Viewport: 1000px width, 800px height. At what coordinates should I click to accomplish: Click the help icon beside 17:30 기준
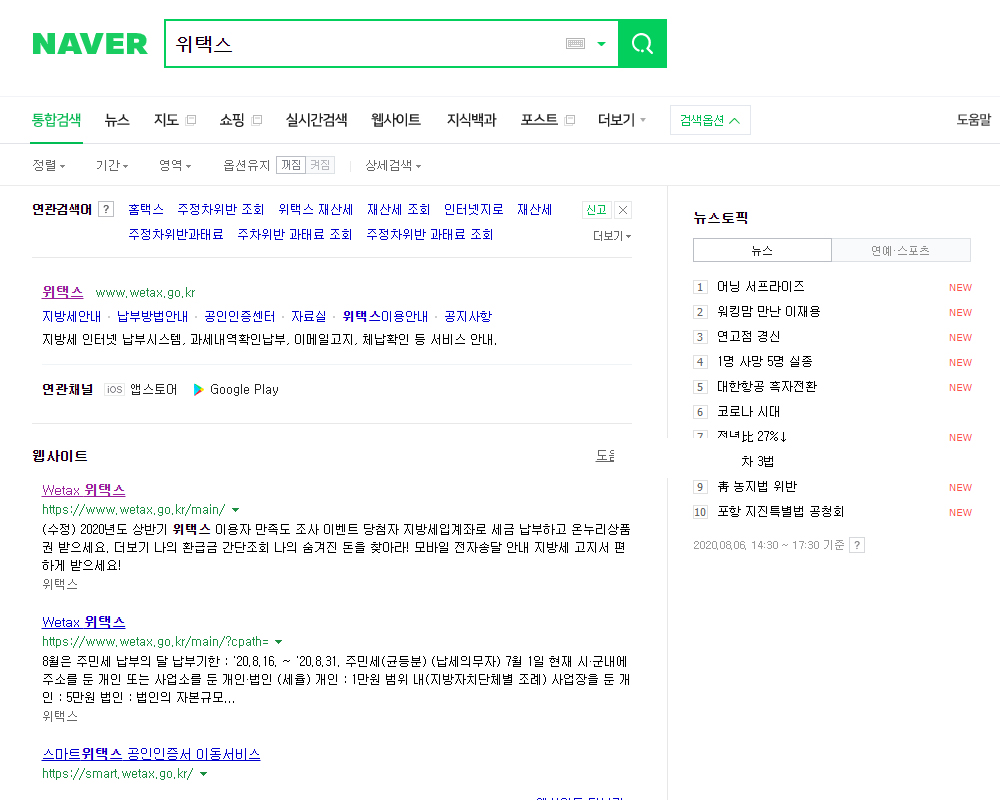857,545
